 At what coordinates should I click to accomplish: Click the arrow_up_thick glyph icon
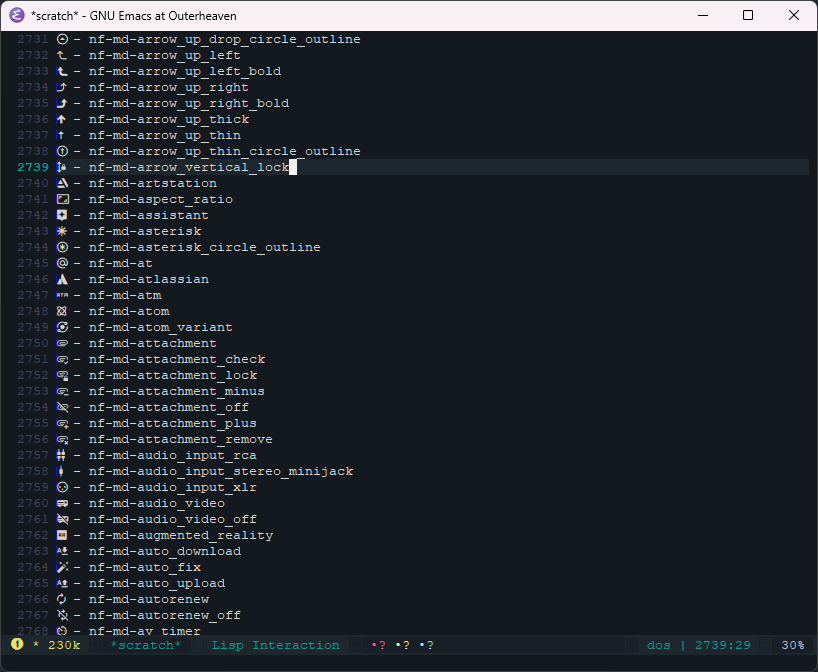click(x=62, y=119)
